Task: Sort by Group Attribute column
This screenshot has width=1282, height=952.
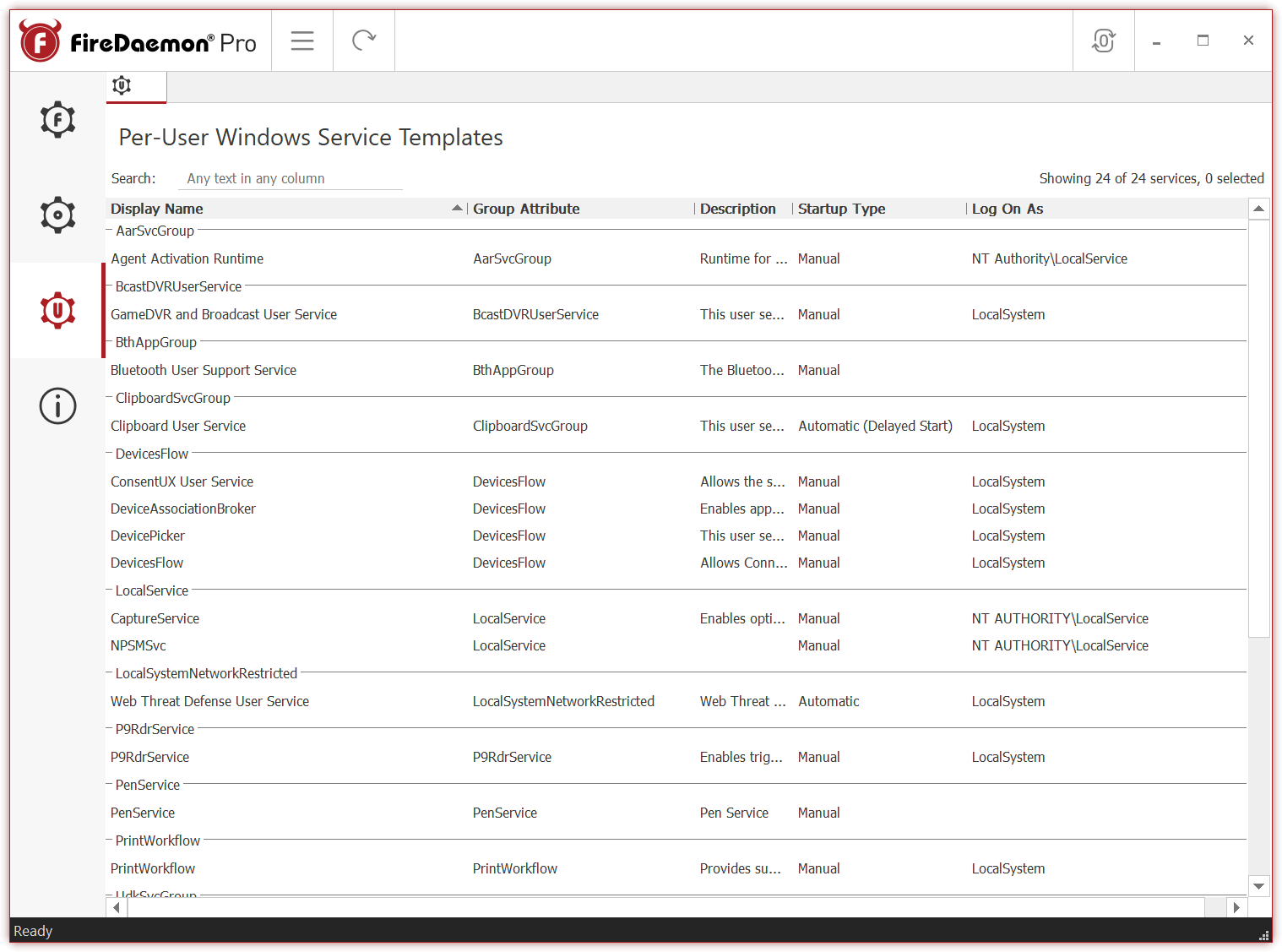Action: coord(581,209)
